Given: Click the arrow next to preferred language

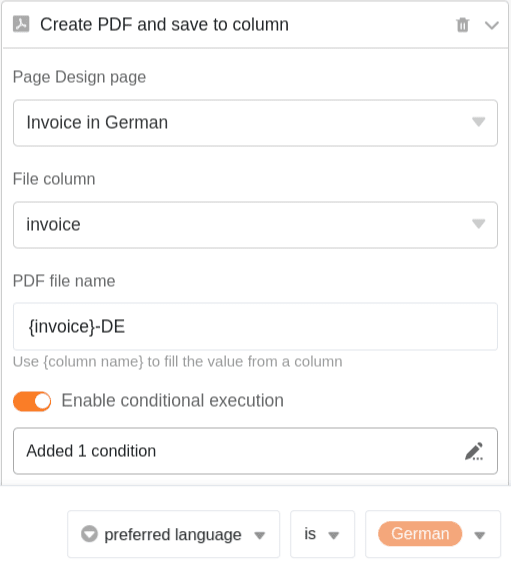Looking at the screenshot, I should (260, 535).
